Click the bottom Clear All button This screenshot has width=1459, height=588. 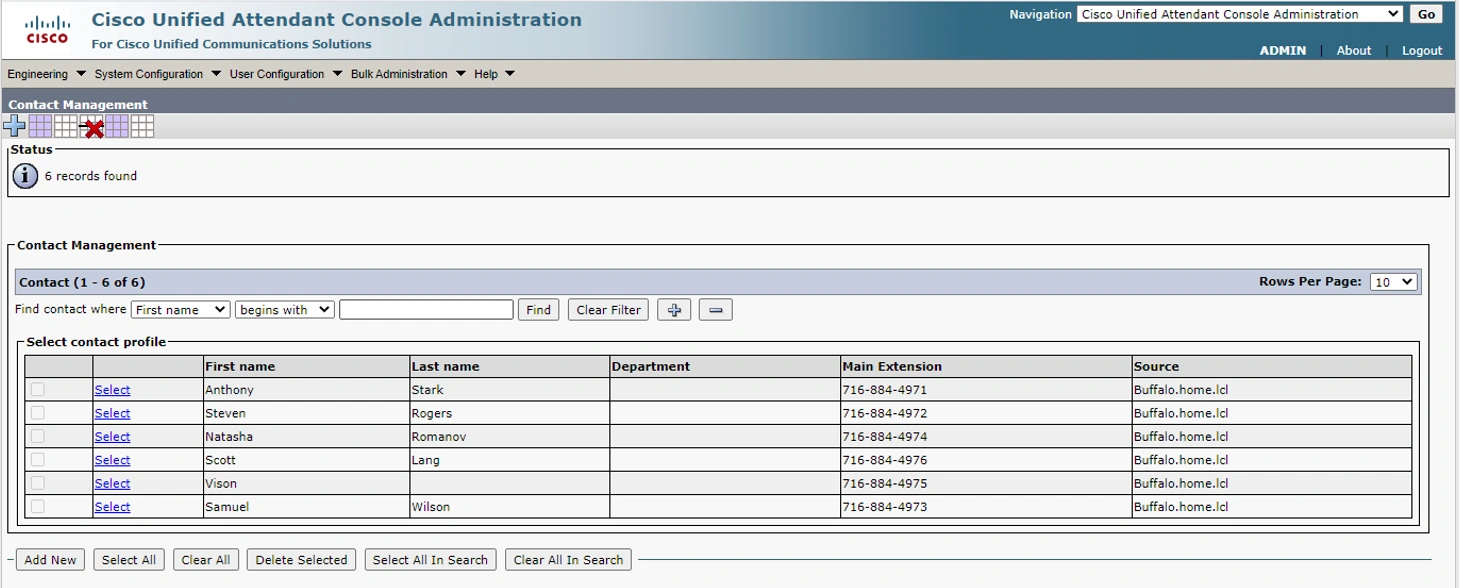coord(206,560)
